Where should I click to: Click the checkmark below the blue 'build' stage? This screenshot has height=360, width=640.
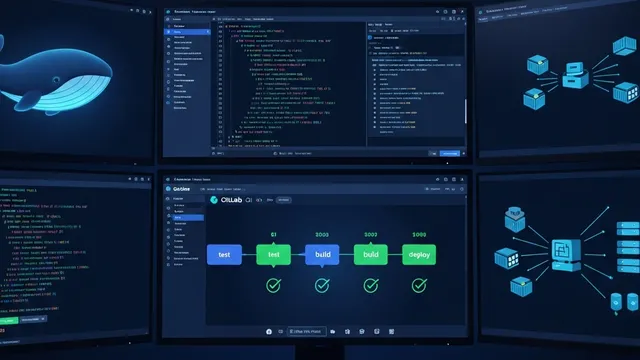[x=322, y=285]
